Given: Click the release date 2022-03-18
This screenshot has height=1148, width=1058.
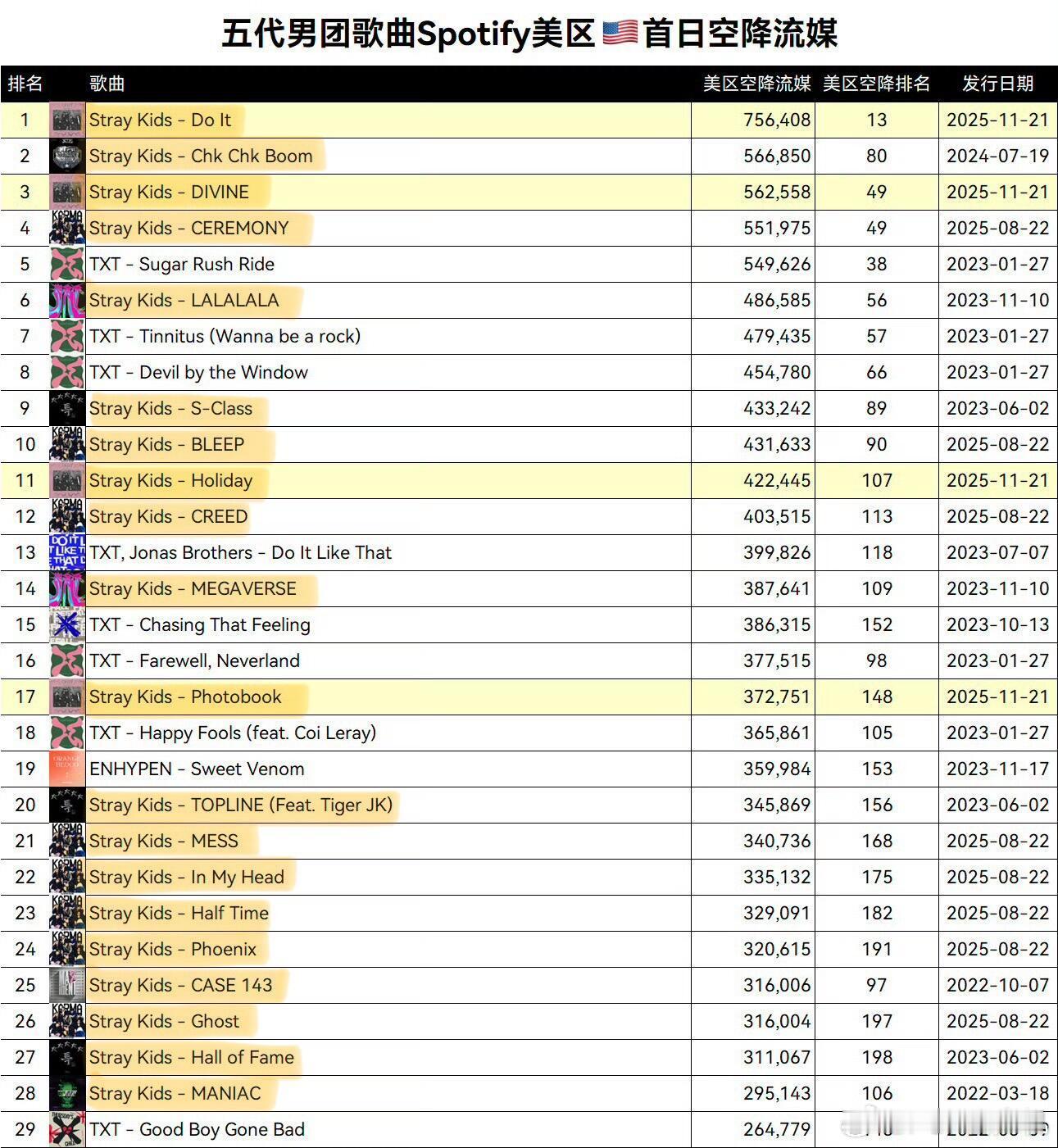Looking at the screenshot, I should pos(997,1093).
